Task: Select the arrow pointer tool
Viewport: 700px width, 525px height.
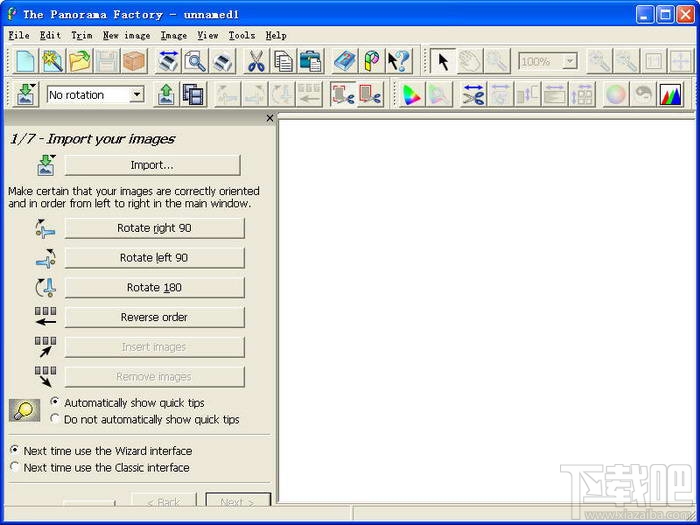Action: pos(442,61)
